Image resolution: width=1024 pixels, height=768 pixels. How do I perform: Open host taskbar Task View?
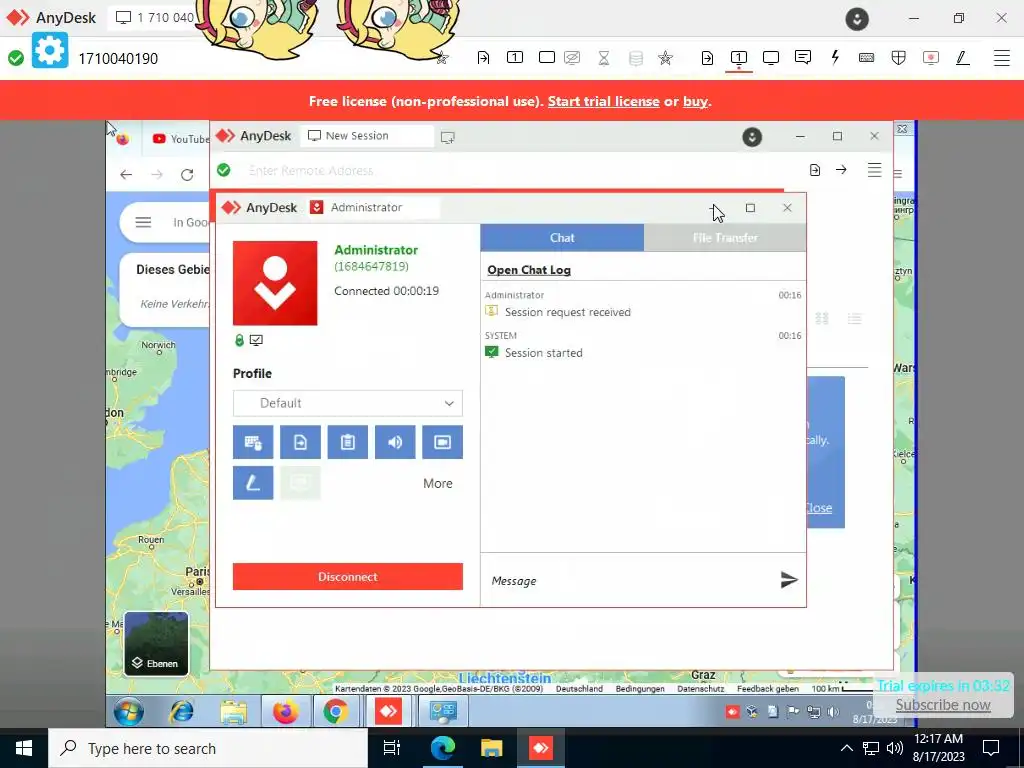point(392,748)
